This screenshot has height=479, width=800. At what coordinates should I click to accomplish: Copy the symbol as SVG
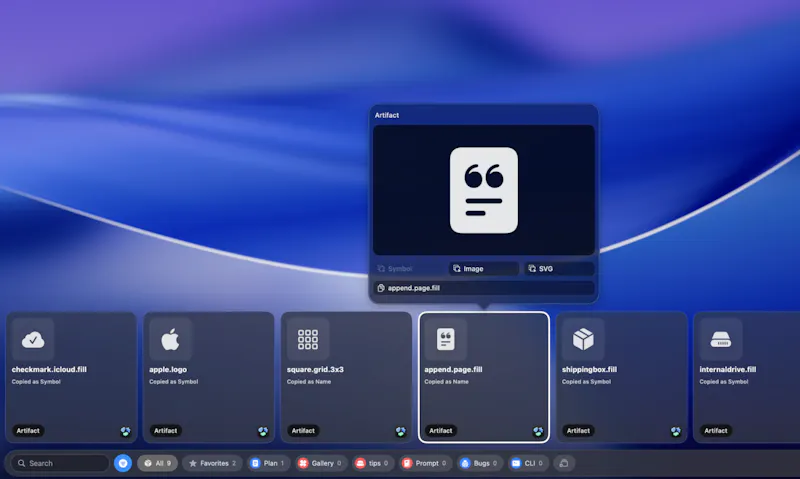tap(559, 268)
